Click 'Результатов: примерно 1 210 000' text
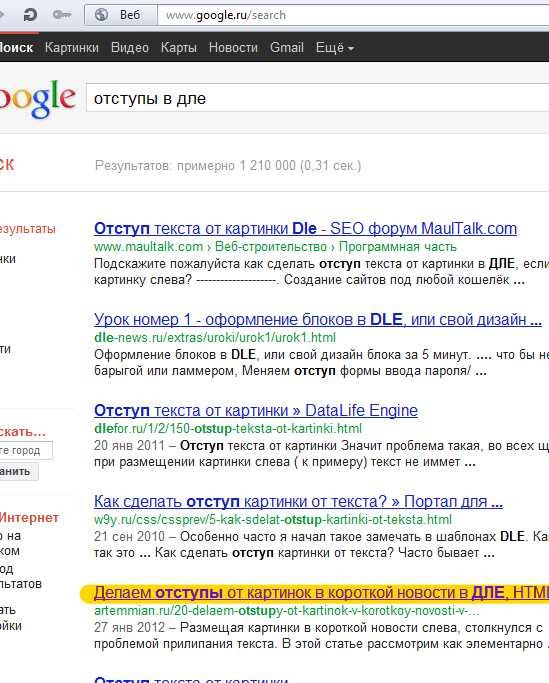The height and width of the screenshot is (683, 549). tap(228, 166)
